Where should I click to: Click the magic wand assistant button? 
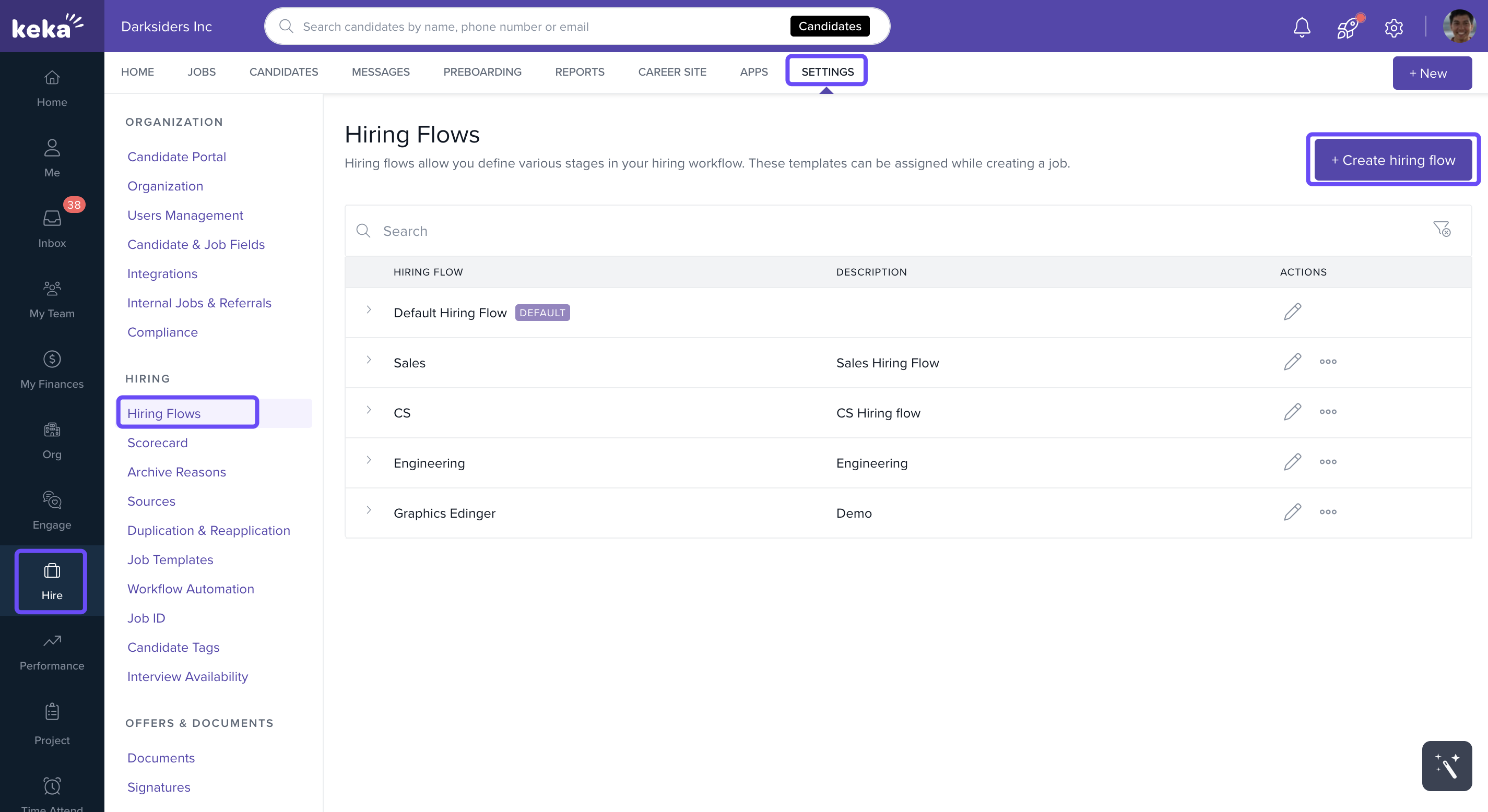1446,766
